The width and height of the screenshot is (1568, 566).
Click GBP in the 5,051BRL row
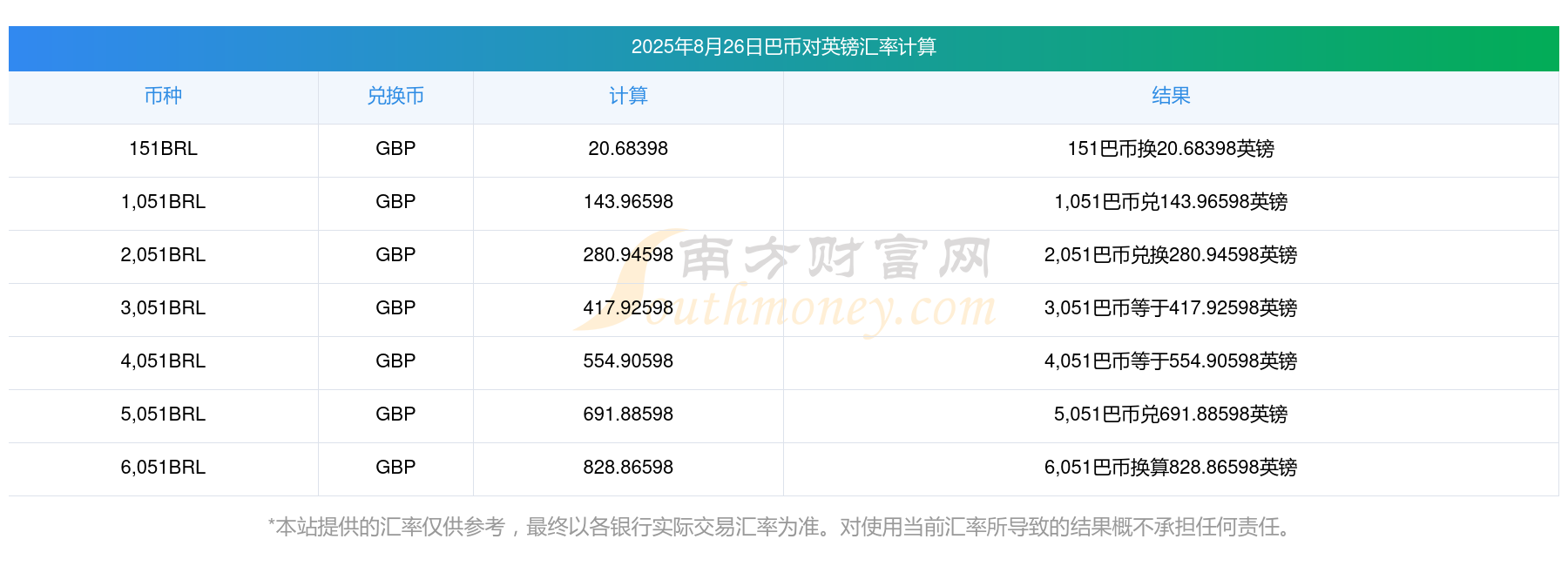tap(395, 414)
